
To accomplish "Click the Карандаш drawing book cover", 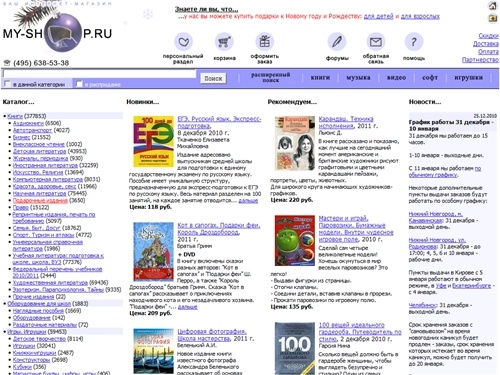I will pyautogui.click(x=295, y=143).
